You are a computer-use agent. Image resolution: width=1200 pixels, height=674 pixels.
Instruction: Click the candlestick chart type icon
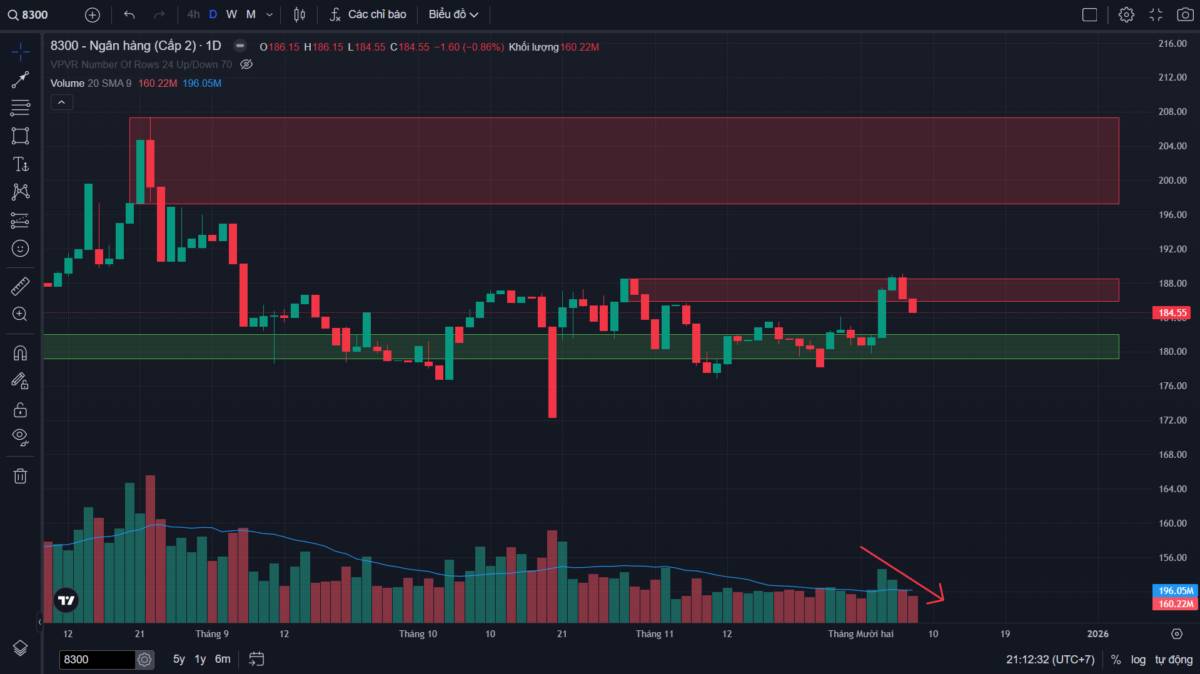[300, 15]
